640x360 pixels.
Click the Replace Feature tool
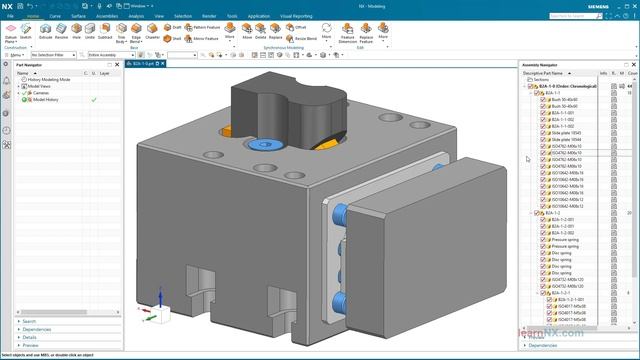pyautogui.click(x=366, y=33)
